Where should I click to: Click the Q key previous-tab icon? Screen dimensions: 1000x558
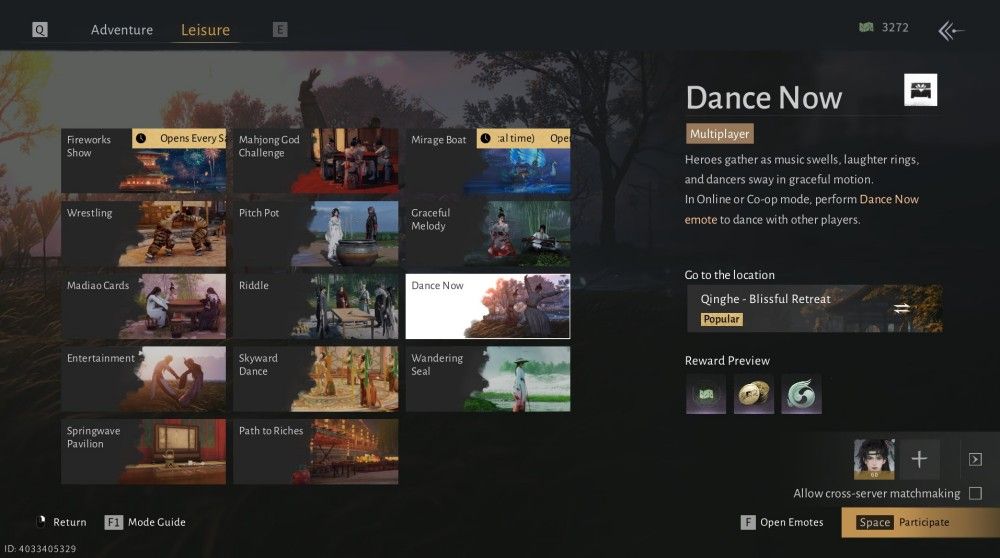[x=40, y=29]
